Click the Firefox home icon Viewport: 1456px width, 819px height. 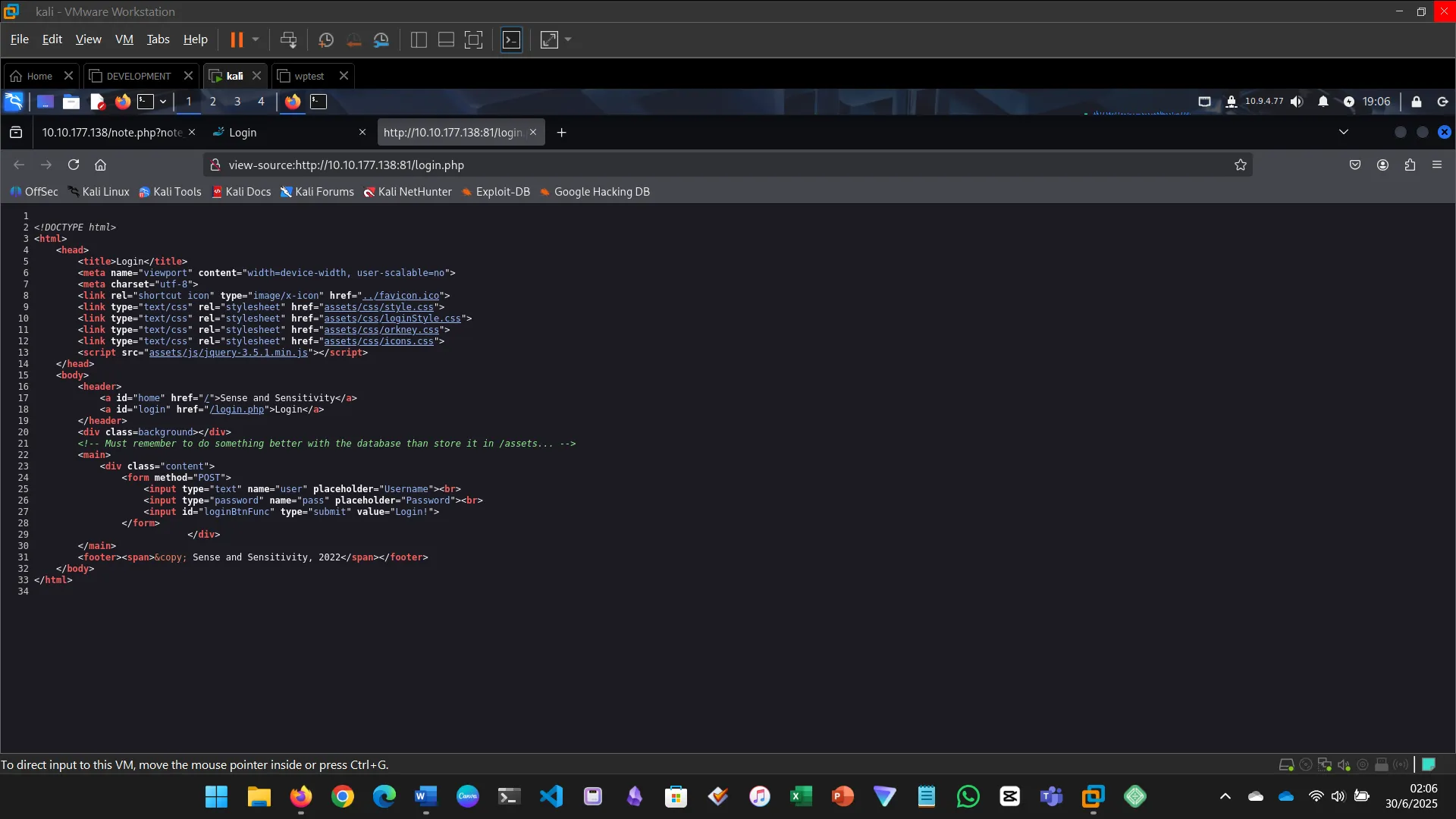point(100,165)
